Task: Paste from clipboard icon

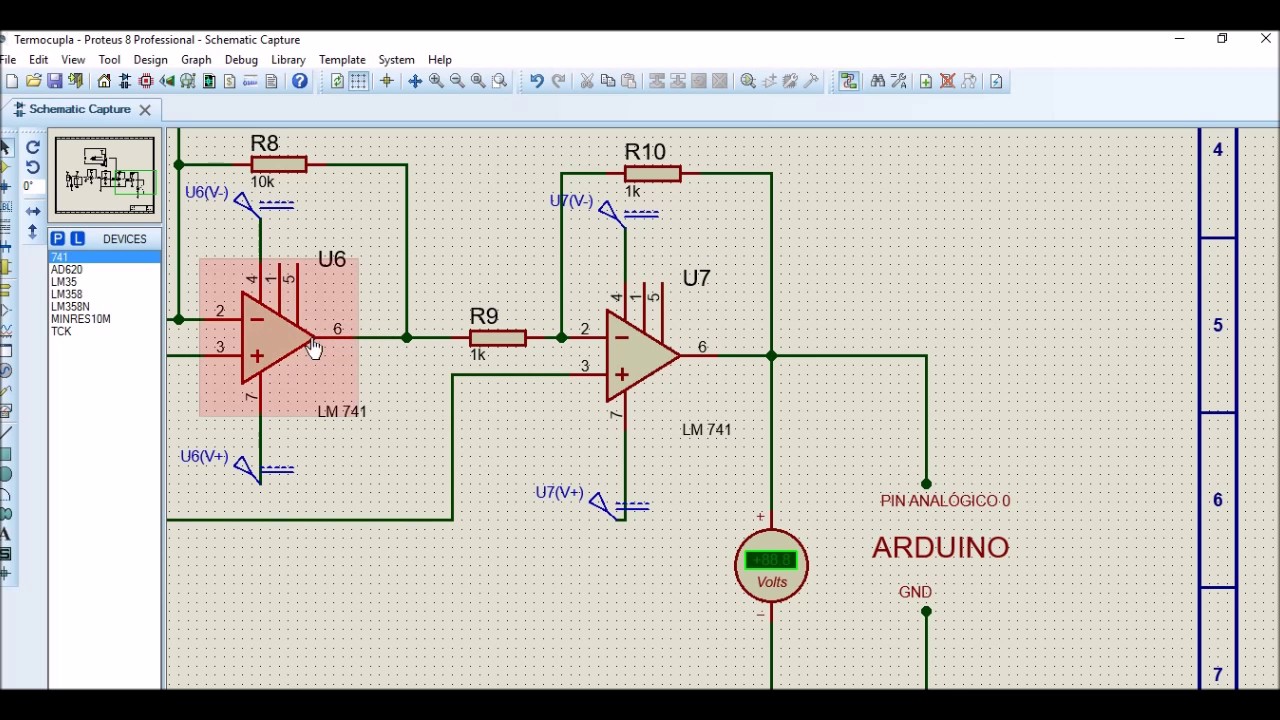Action: [x=629, y=81]
